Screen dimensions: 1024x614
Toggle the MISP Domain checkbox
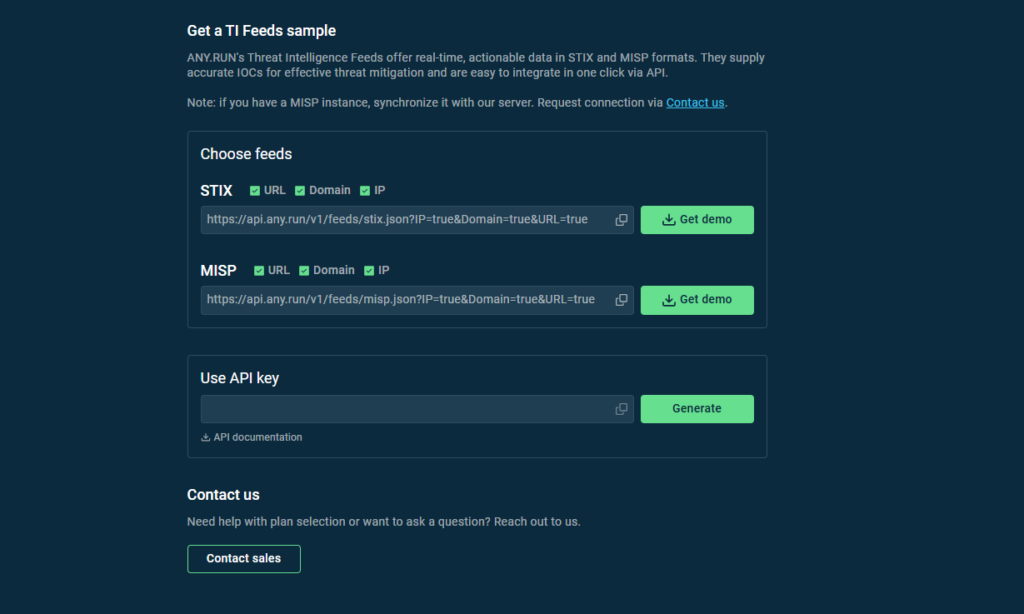(304, 271)
